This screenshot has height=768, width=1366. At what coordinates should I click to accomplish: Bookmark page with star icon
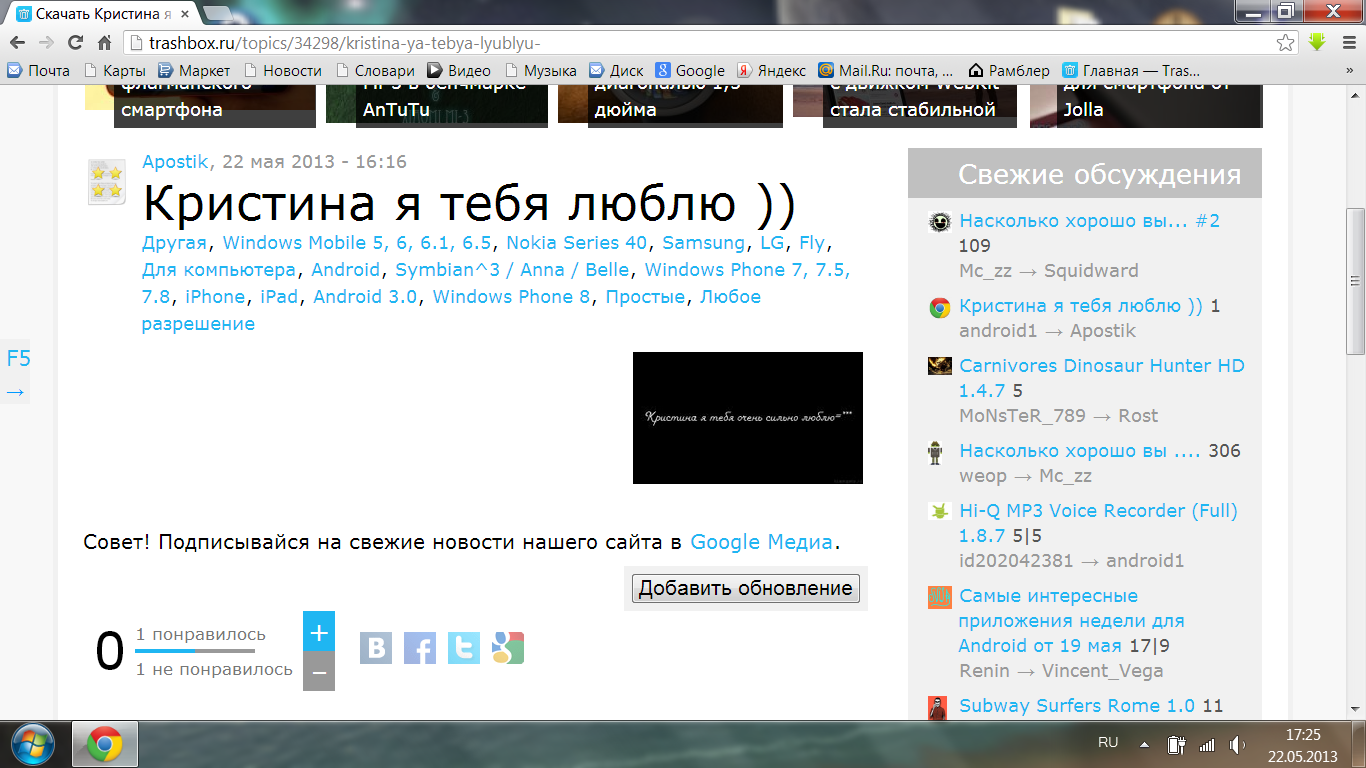click(x=1286, y=43)
